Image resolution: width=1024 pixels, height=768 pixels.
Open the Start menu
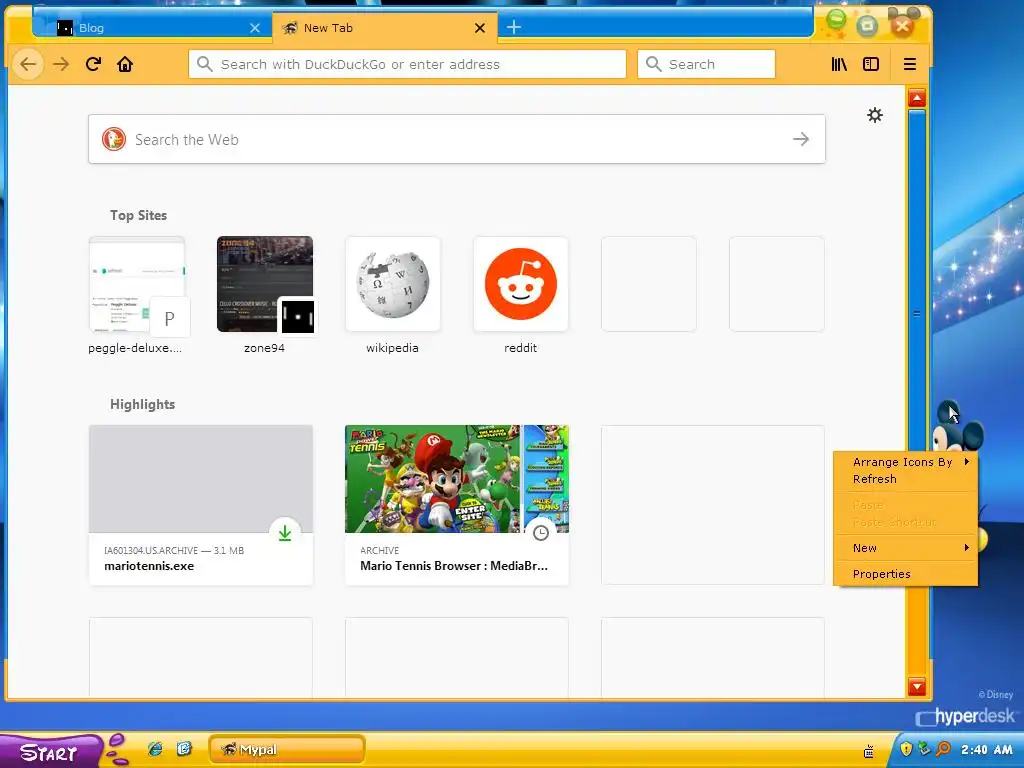tap(49, 751)
